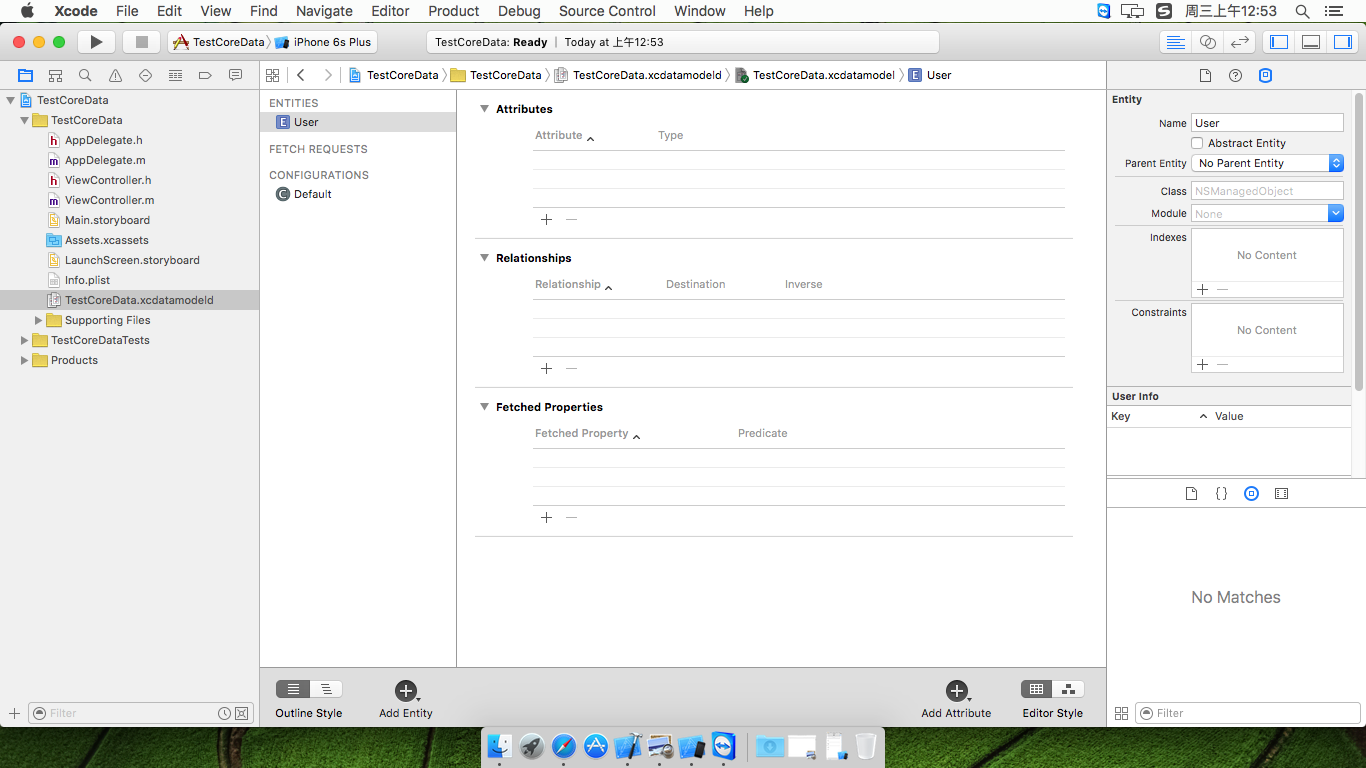Show the Project navigator folder icon
Screen dimensions: 1366x768
coord(25,75)
